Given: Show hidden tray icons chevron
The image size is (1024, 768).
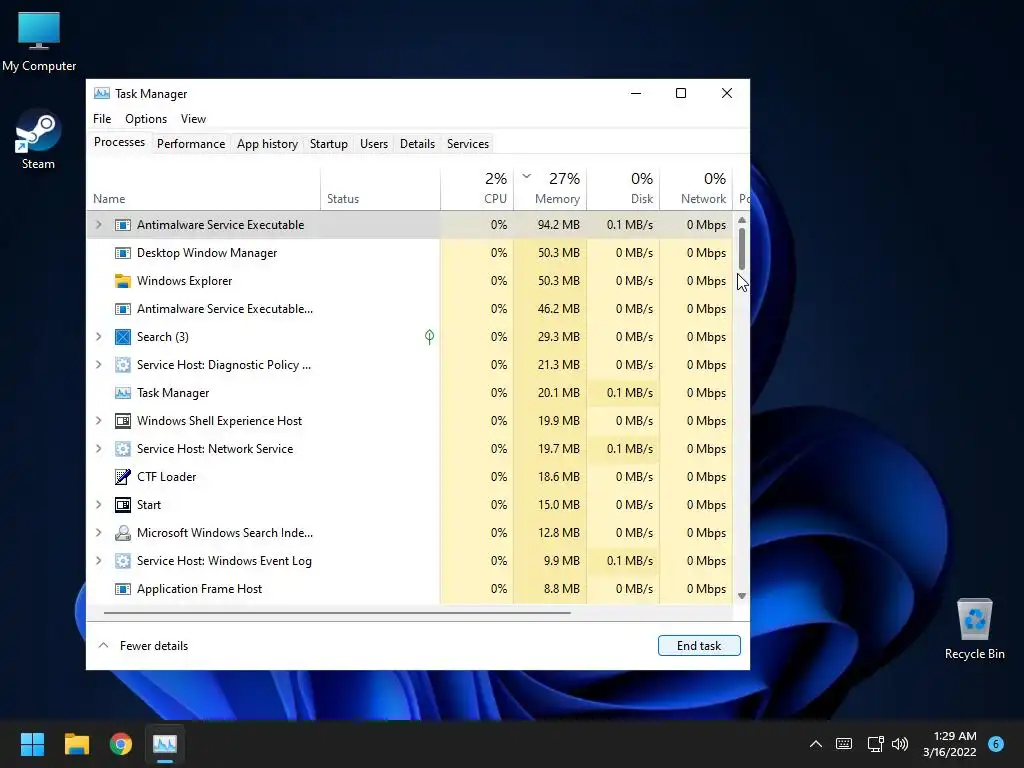Looking at the screenshot, I should [816, 744].
